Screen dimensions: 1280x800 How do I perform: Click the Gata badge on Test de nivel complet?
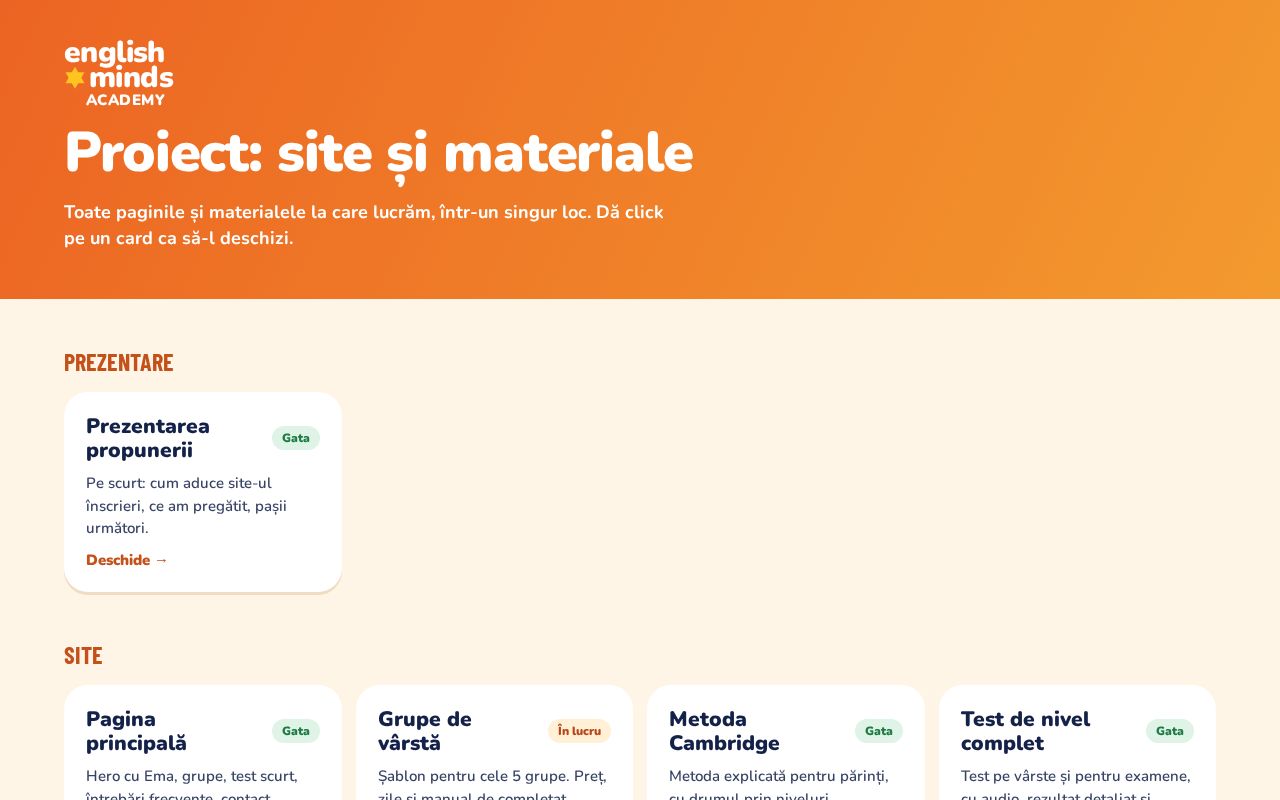pyautogui.click(x=1170, y=731)
